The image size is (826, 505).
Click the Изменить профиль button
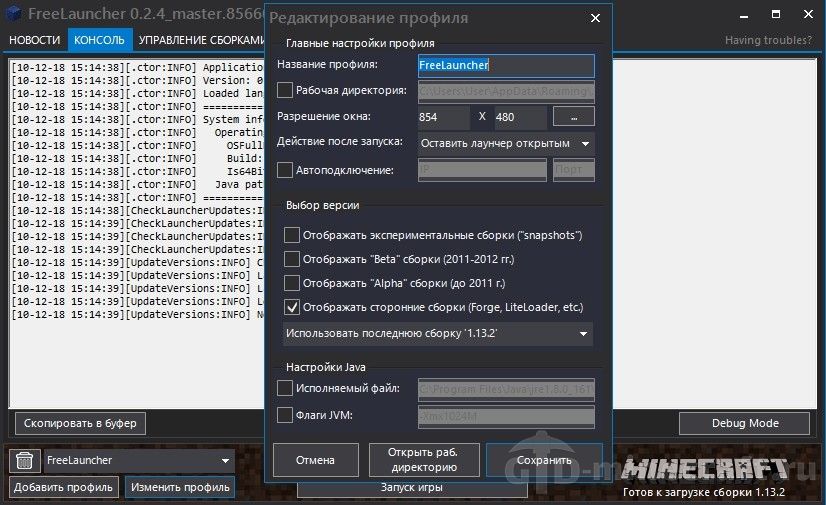[x=180, y=487]
